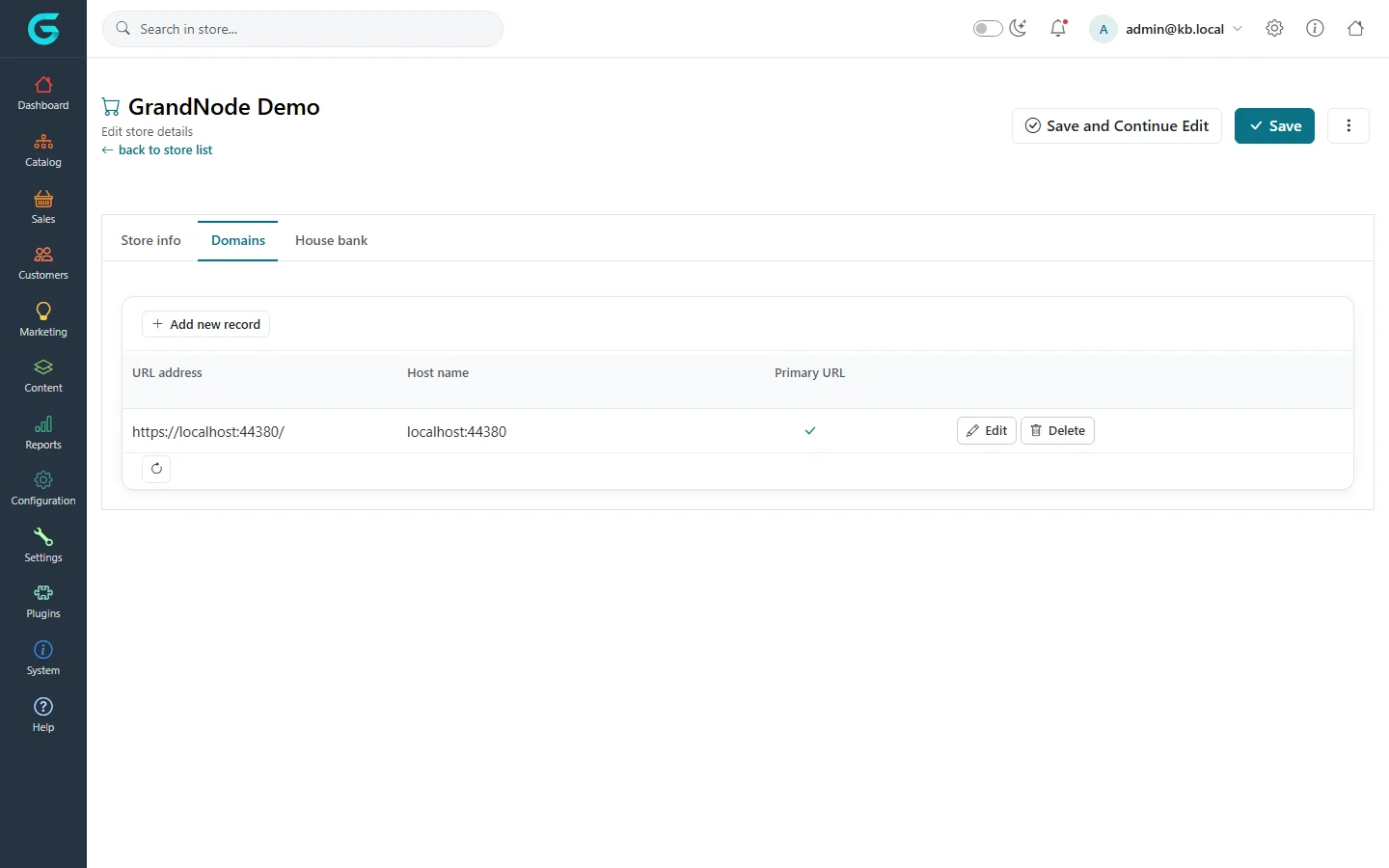Click the Save button
This screenshot has height=868, width=1389.
(x=1274, y=125)
